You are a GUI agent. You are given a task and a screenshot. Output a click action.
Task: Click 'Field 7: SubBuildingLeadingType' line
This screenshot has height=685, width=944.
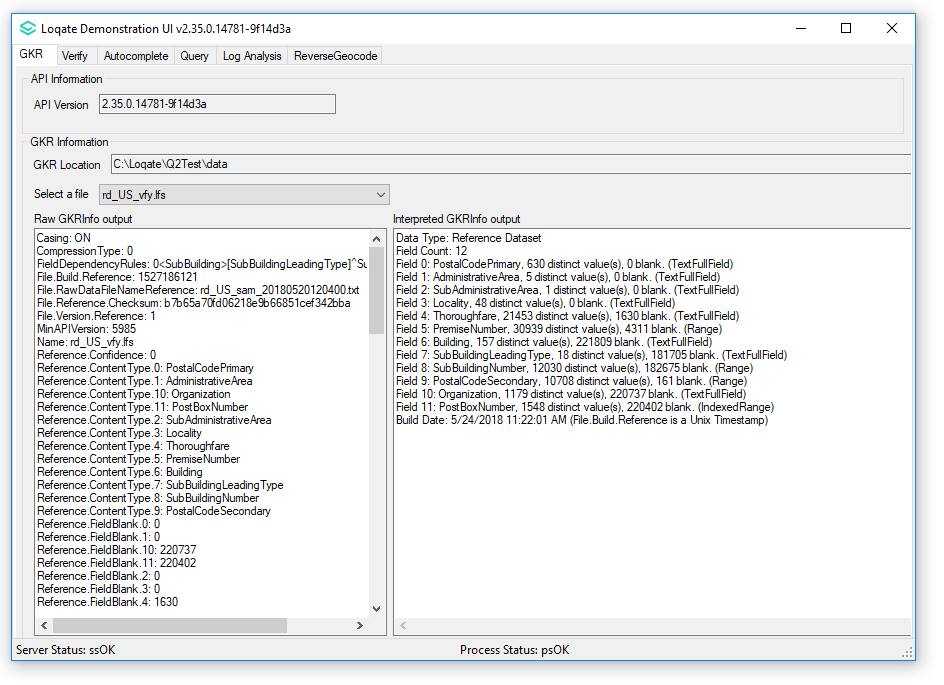pos(591,355)
